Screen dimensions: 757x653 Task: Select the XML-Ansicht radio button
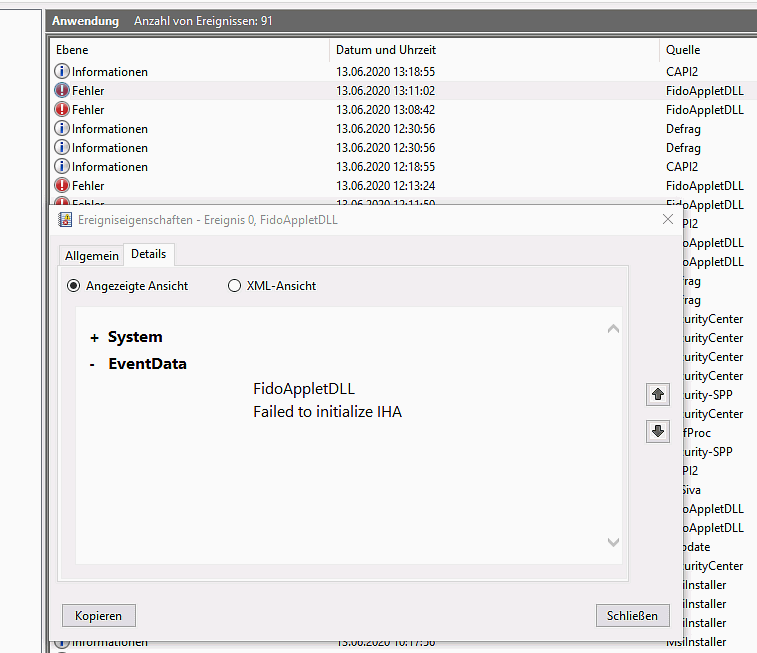(x=234, y=286)
